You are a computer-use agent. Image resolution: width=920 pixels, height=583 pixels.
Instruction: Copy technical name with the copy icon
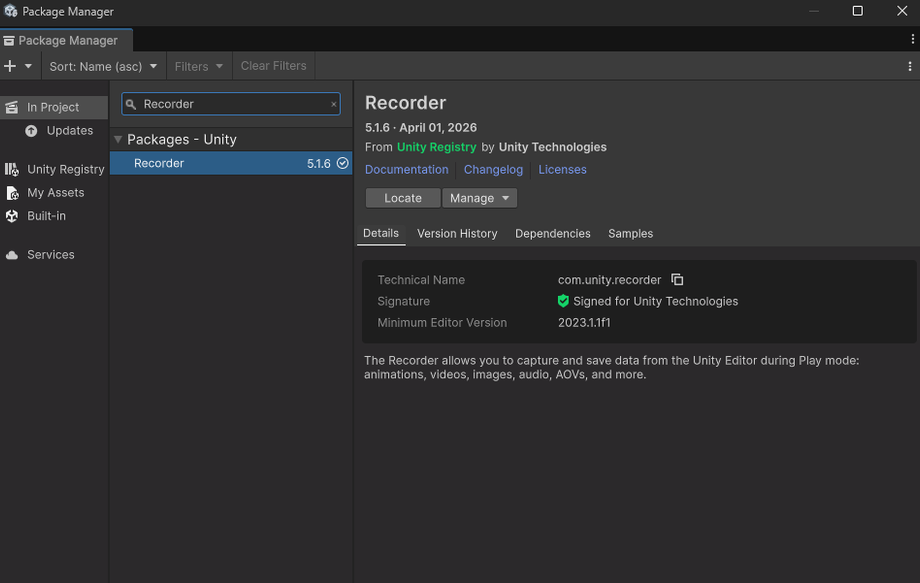[677, 280]
